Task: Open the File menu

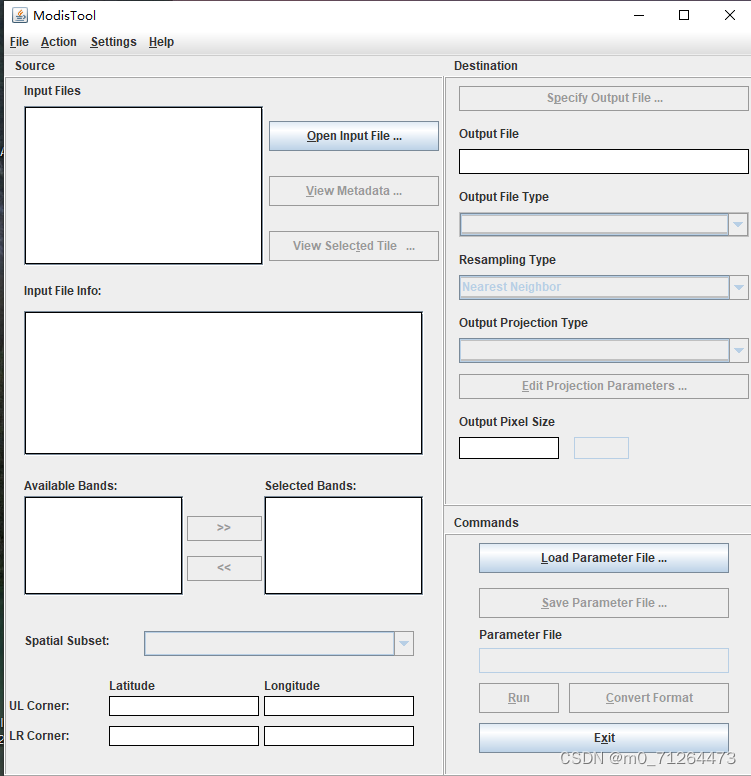Action: click(x=19, y=42)
